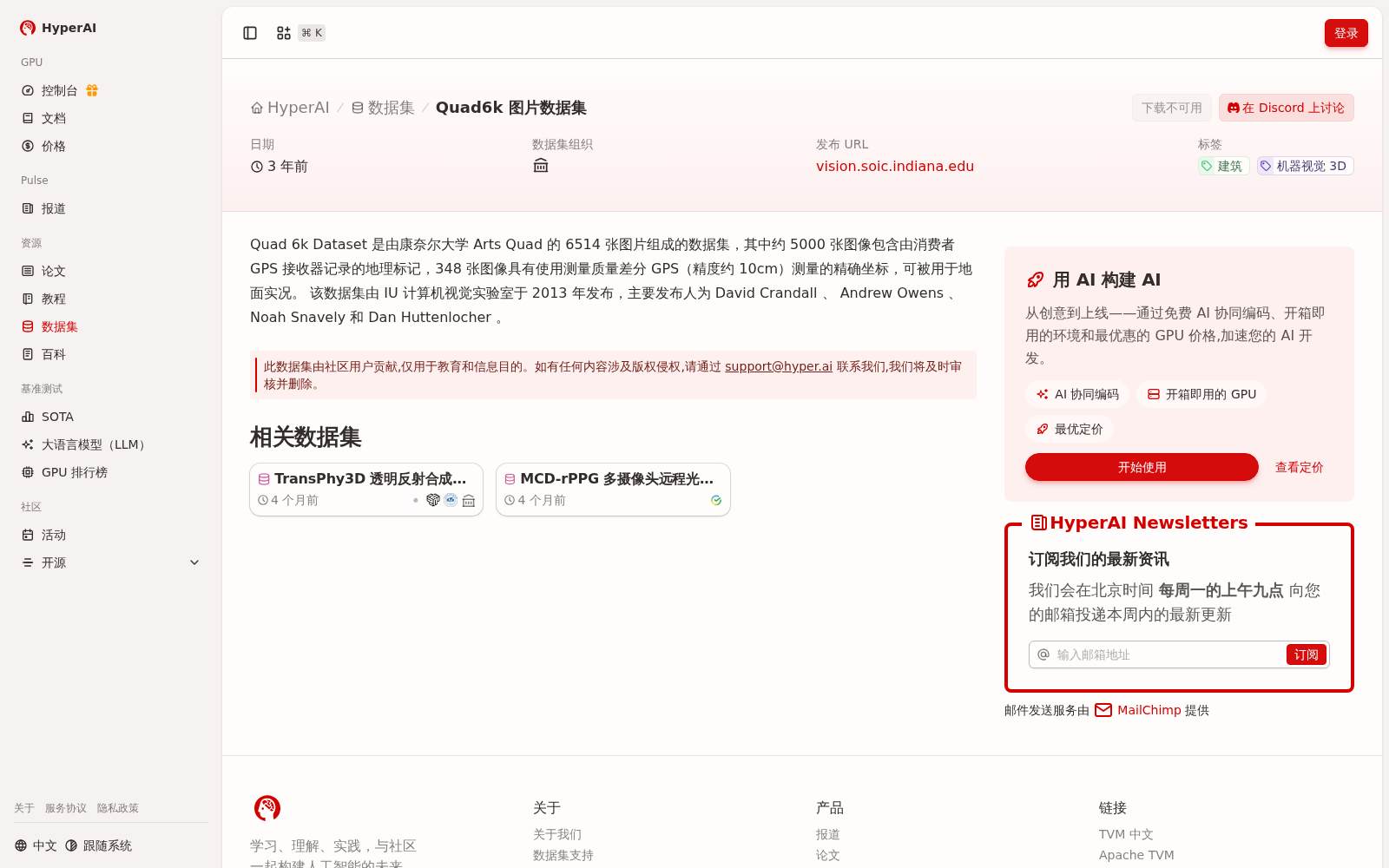Click the gift icon next to 控制台
The width and height of the screenshot is (1389, 868).
coord(92,90)
